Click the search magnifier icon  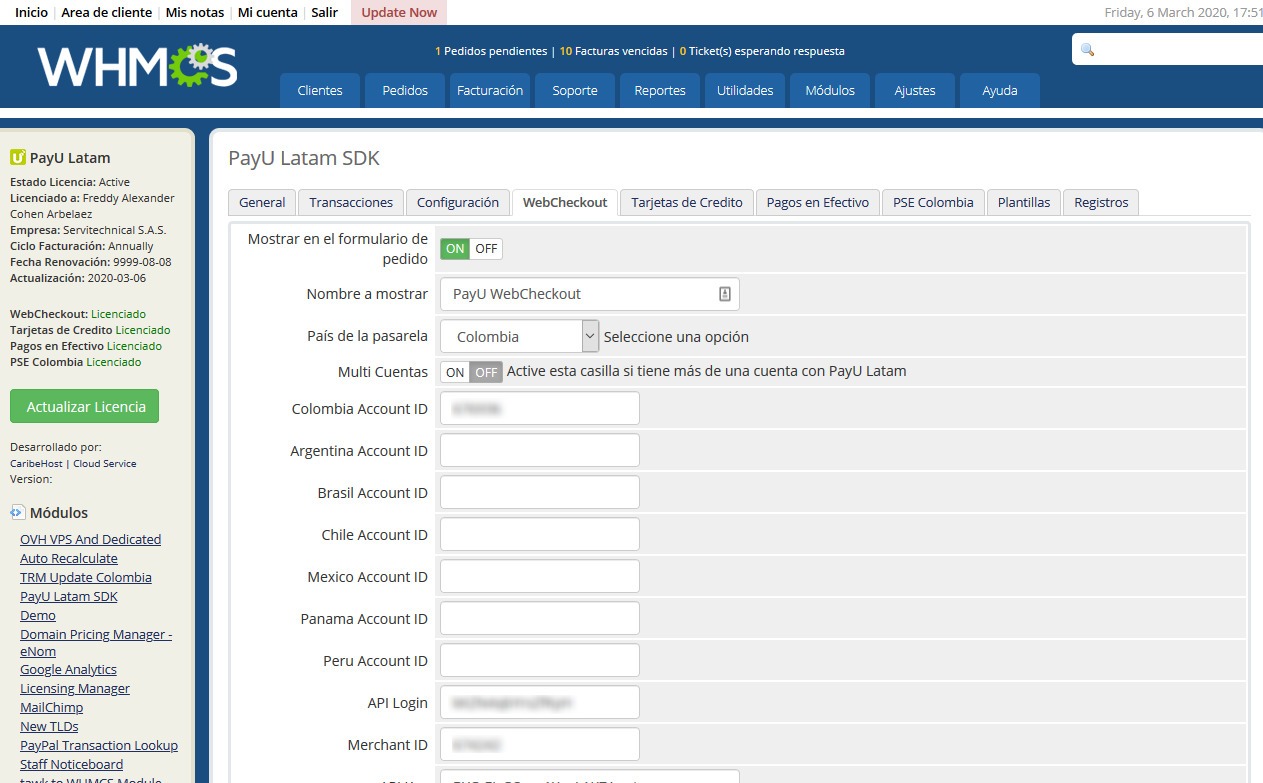tap(1088, 49)
